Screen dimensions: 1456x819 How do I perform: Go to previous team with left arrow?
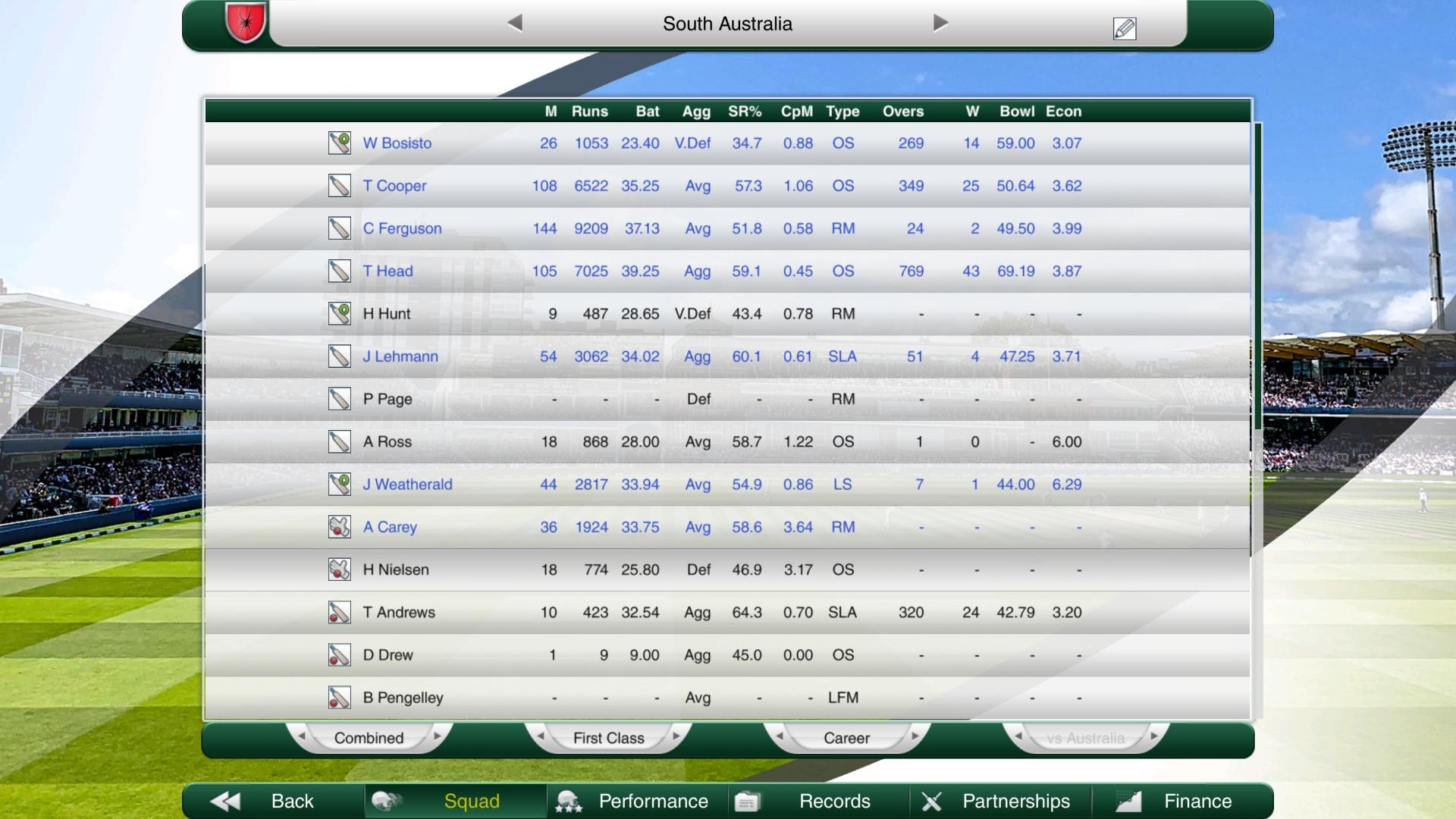pyautogui.click(x=515, y=24)
